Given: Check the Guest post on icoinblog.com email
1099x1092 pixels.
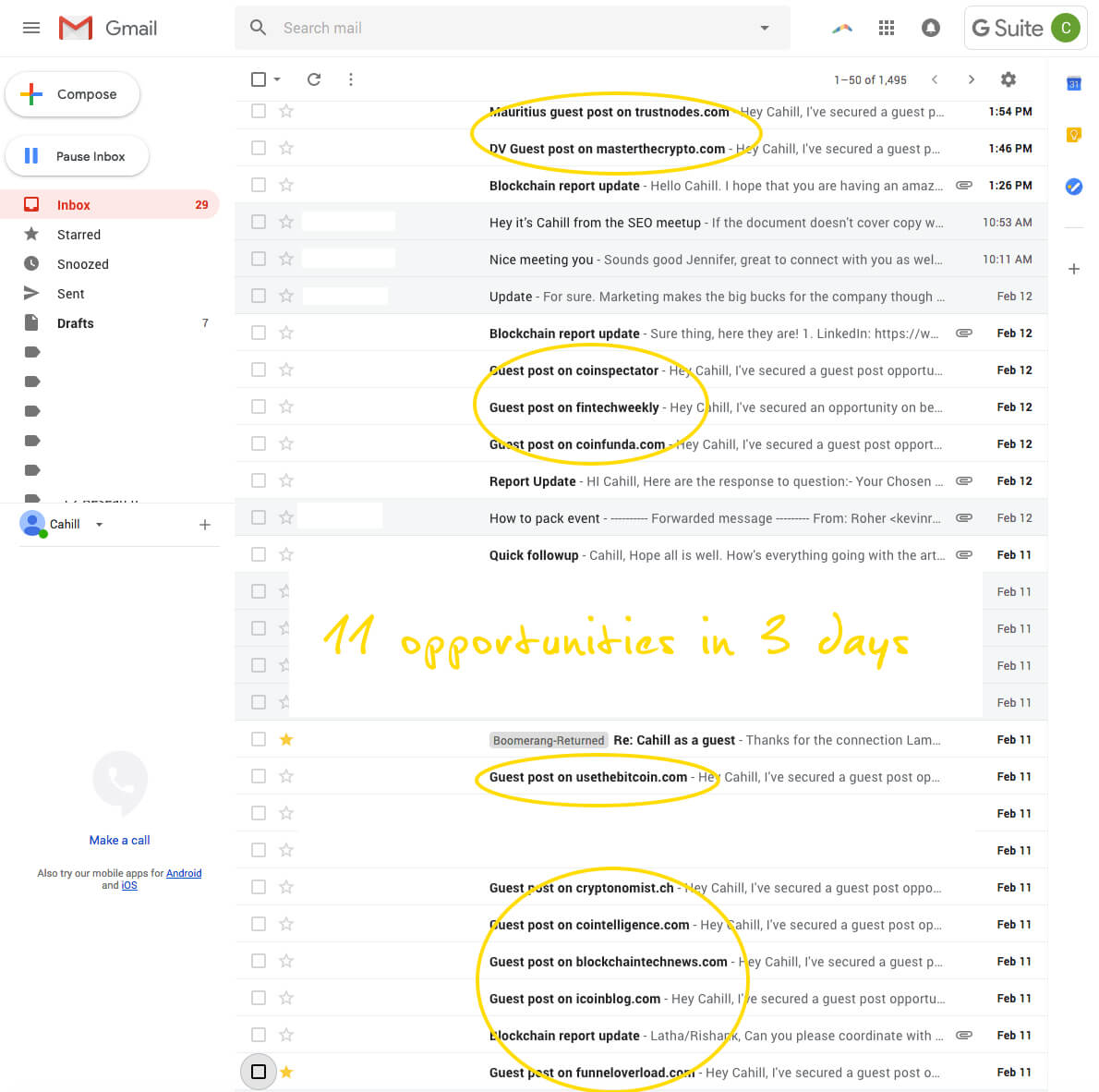Looking at the screenshot, I should pyautogui.click(x=259, y=998).
